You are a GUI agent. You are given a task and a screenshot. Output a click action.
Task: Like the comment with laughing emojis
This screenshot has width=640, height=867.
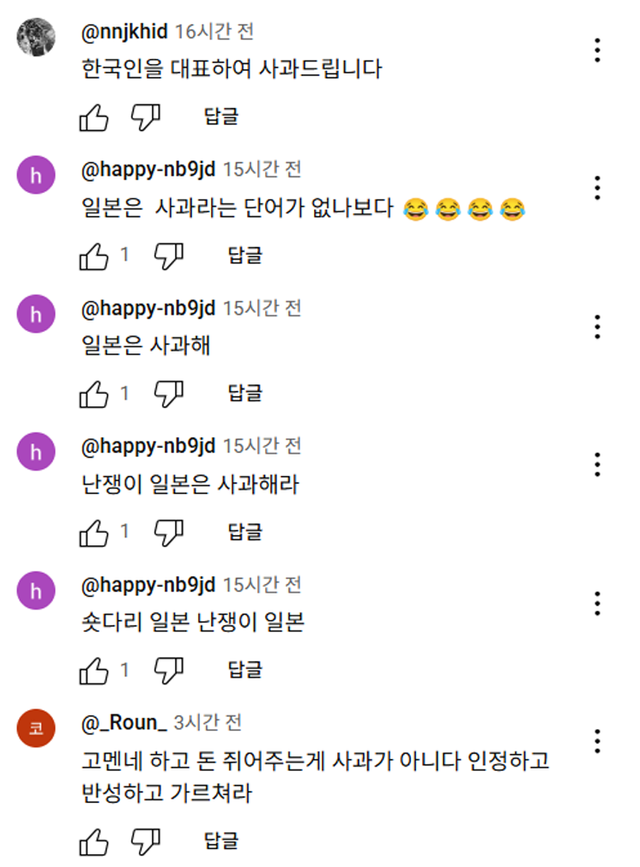coord(94,256)
